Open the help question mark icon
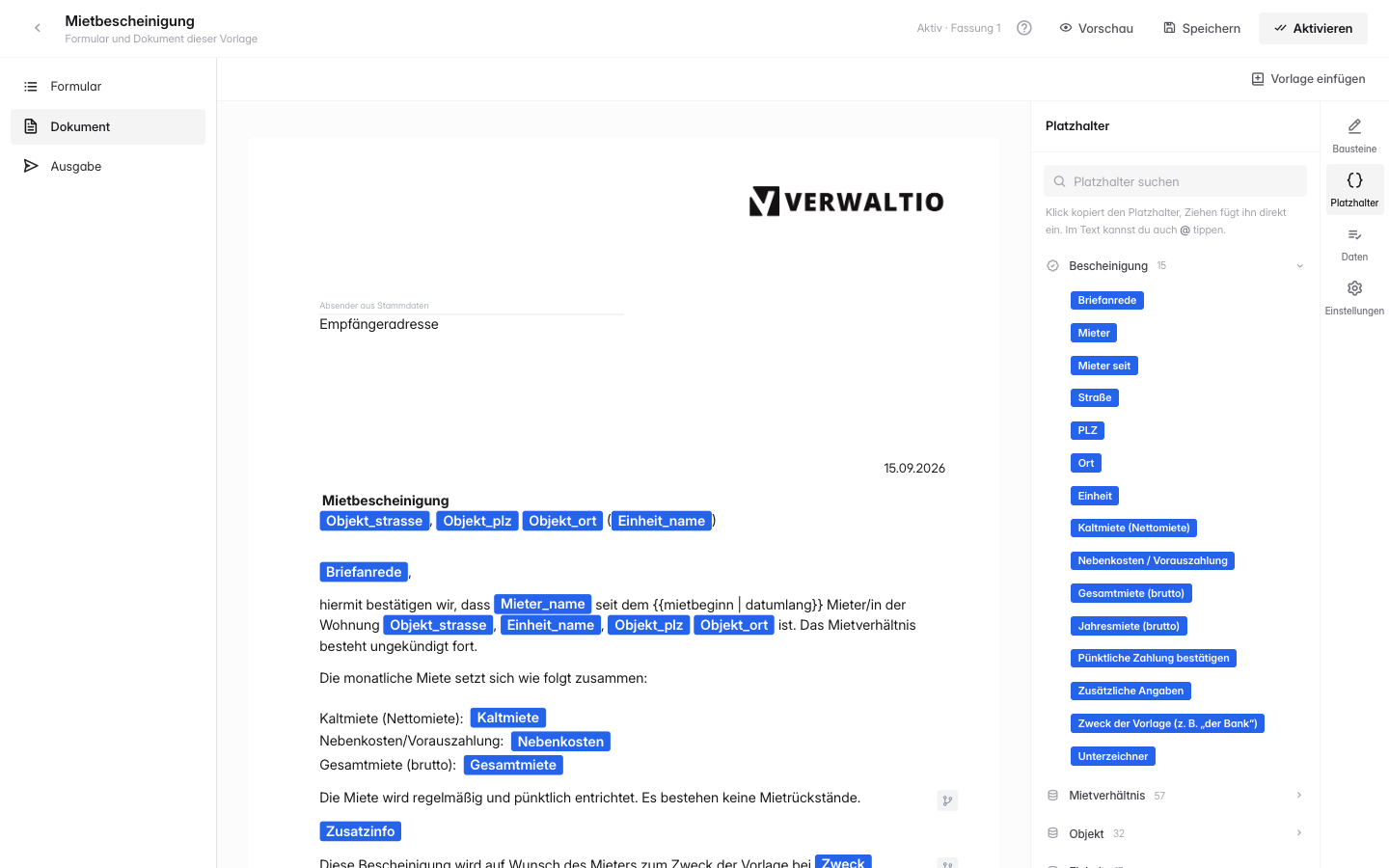This screenshot has height=868, width=1389. click(x=1024, y=28)
